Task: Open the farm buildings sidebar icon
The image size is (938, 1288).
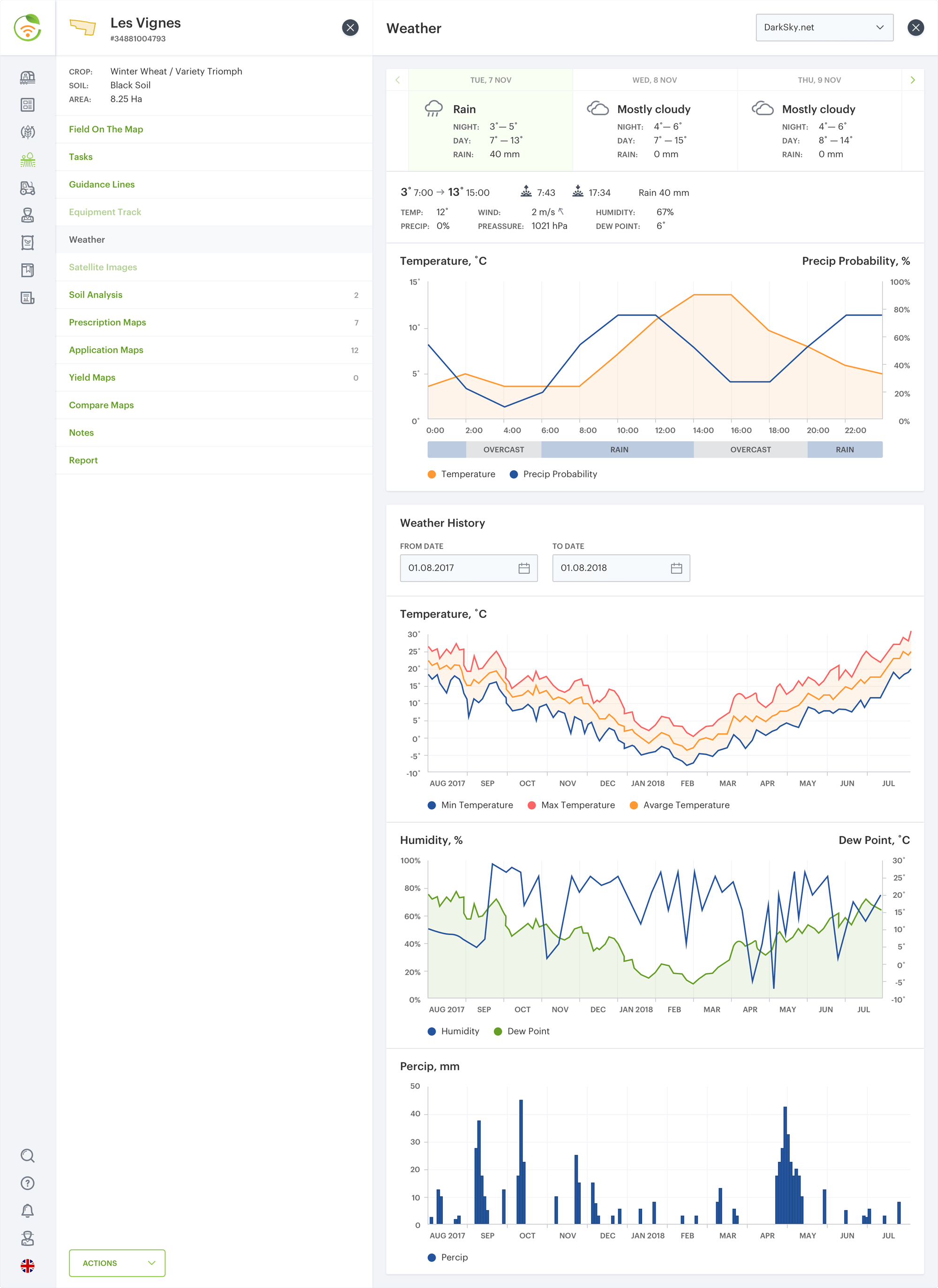Action: [27, 77]
